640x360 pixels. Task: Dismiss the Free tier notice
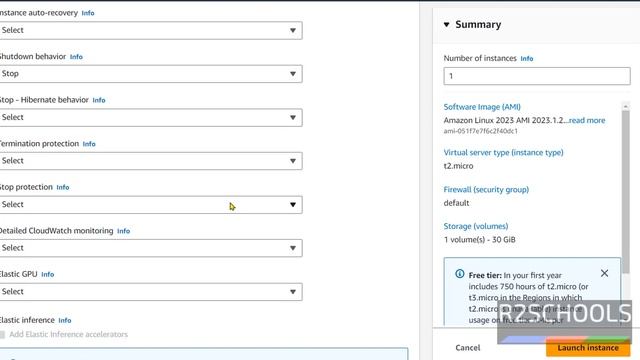[x=604, y=273]
